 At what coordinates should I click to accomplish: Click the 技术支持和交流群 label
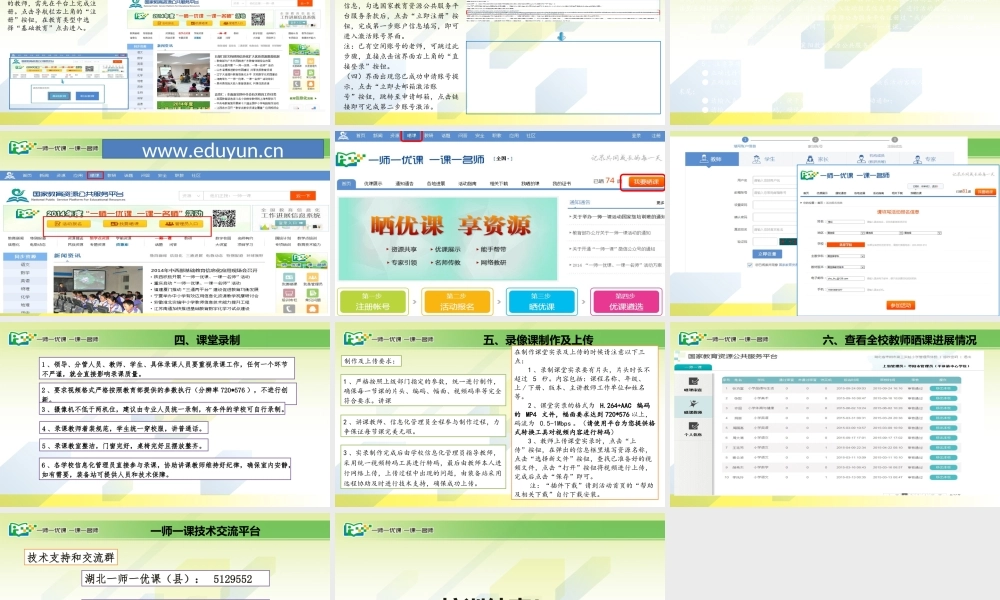(71, 557)
